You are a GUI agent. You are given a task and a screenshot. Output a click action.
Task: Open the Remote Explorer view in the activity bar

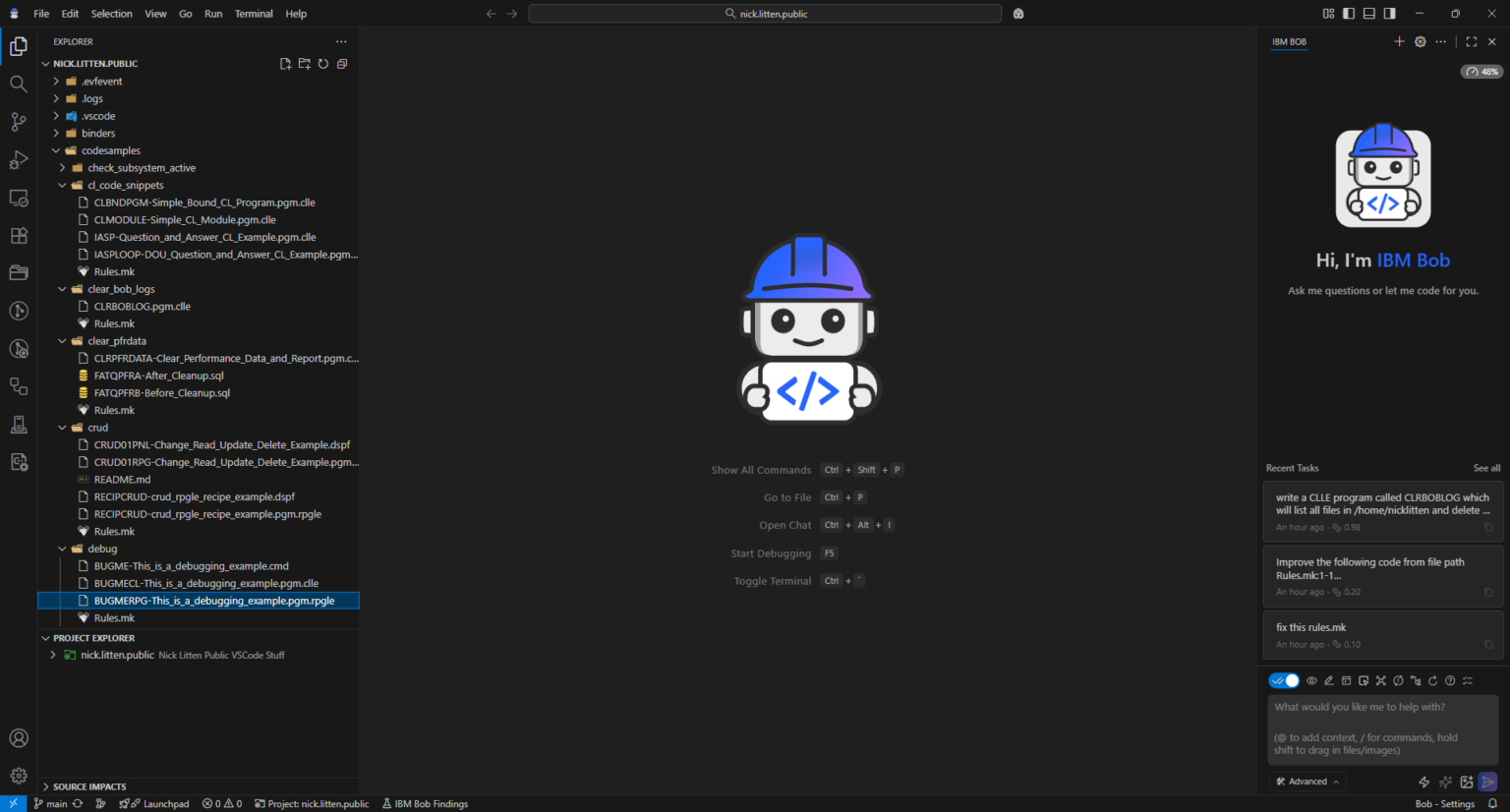[19, 198]
